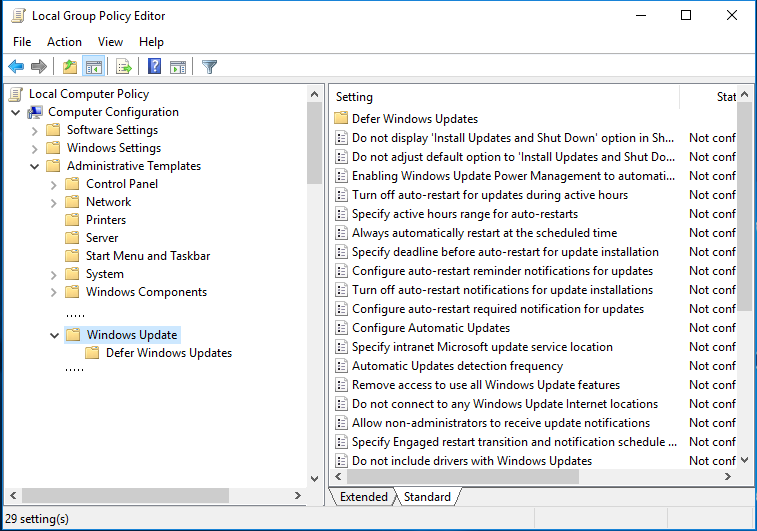The image size is (757, 531).
Task: Expand the Software Settings tree node
Action: click(x=35, y=130)
